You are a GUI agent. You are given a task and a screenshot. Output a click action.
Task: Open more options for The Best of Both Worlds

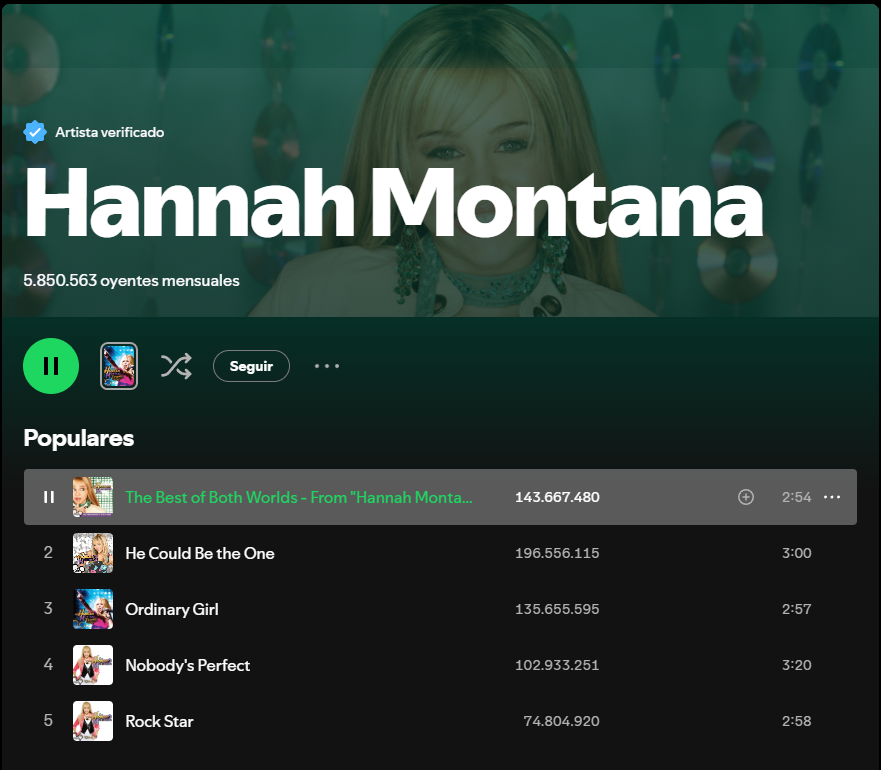click(x=831, y=497)
